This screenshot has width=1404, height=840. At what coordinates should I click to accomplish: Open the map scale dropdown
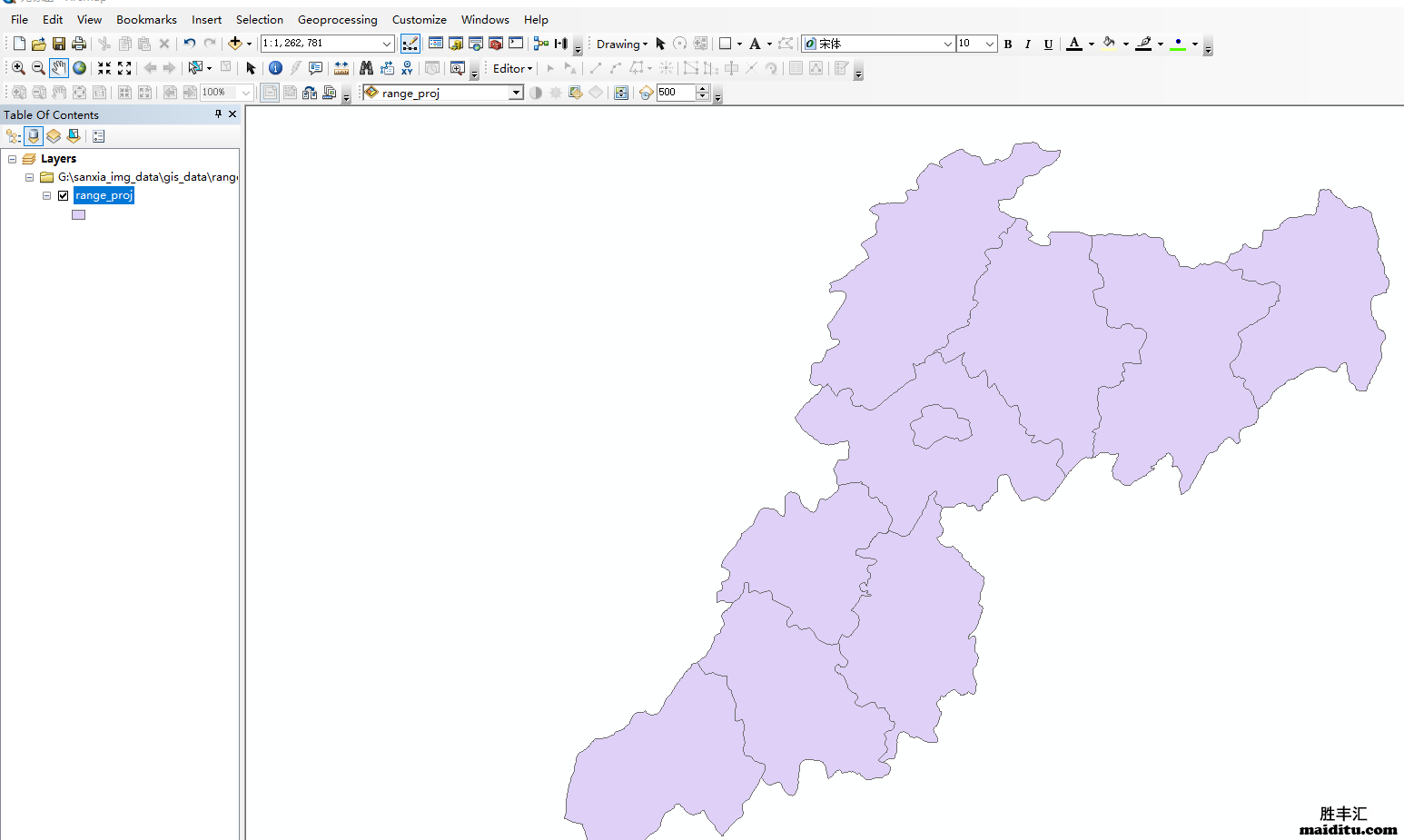pos(387,43)
